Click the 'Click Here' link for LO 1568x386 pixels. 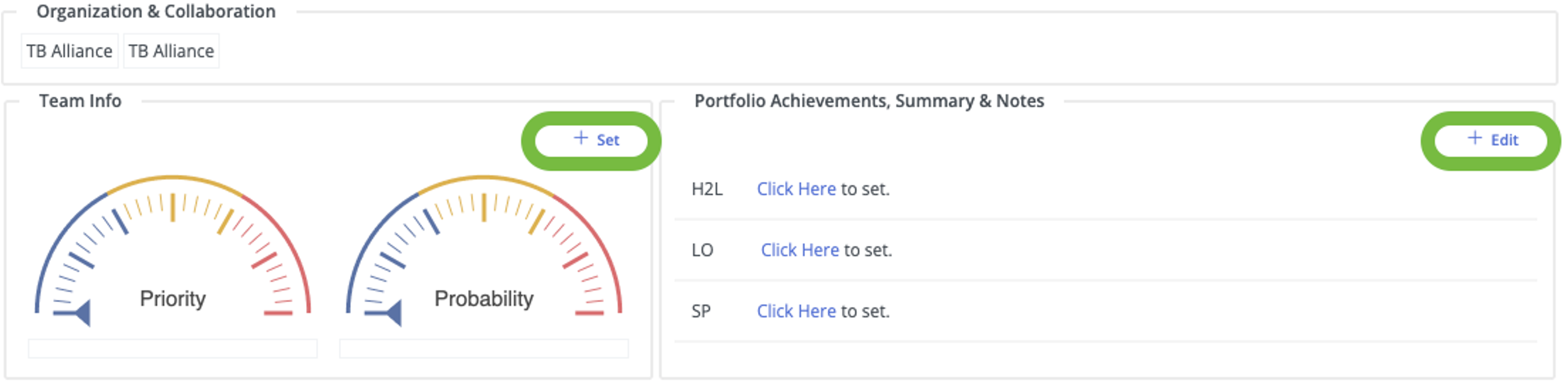click(800, 250)
